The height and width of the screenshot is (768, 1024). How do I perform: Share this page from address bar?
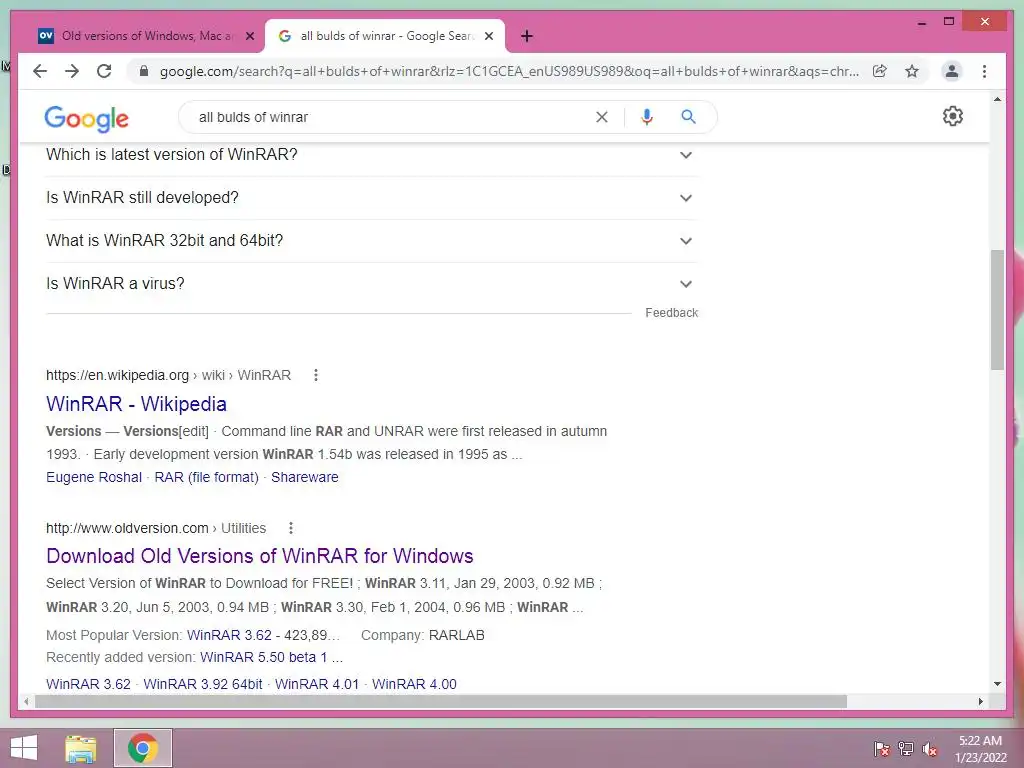click(x=880, y=71)
